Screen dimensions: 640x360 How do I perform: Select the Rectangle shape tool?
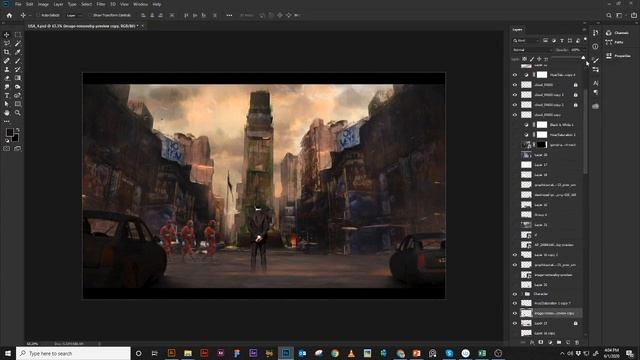[x=18, y=104]
